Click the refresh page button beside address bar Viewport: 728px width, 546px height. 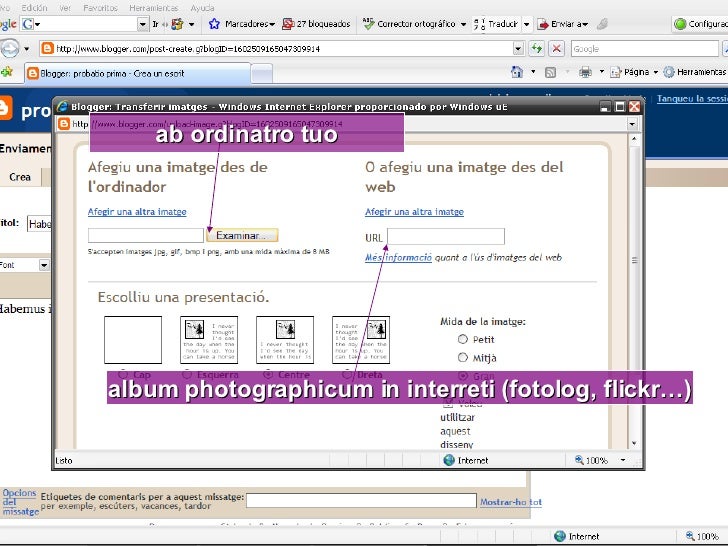coord(537,48)
